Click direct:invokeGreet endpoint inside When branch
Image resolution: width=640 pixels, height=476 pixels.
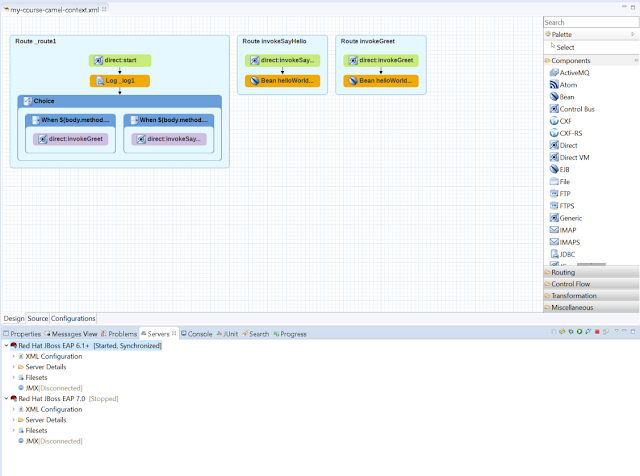(71, 139)
